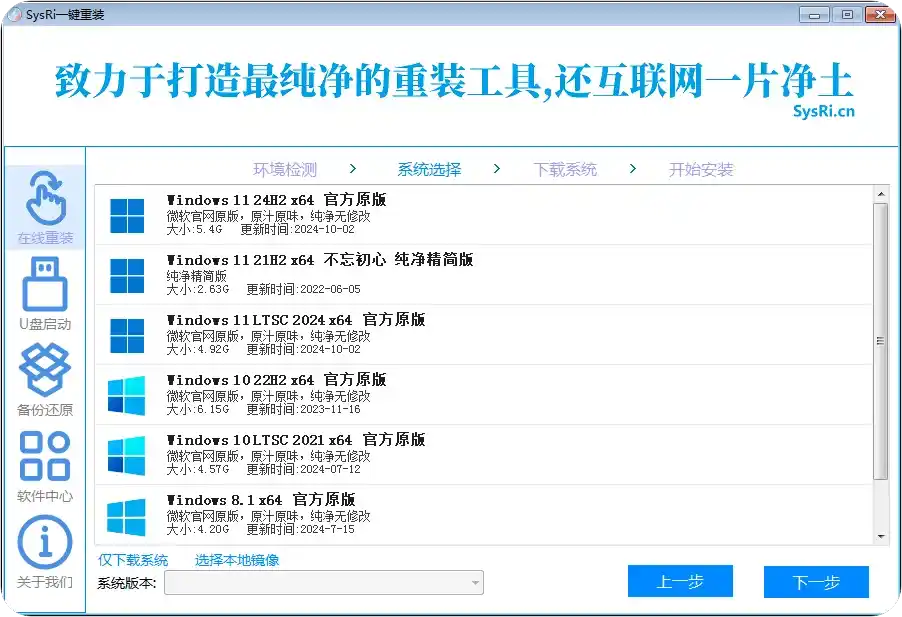902x617 pixels.
Task: Click the Windows 11 24H2 logo icon
Action: click(127, 213)
